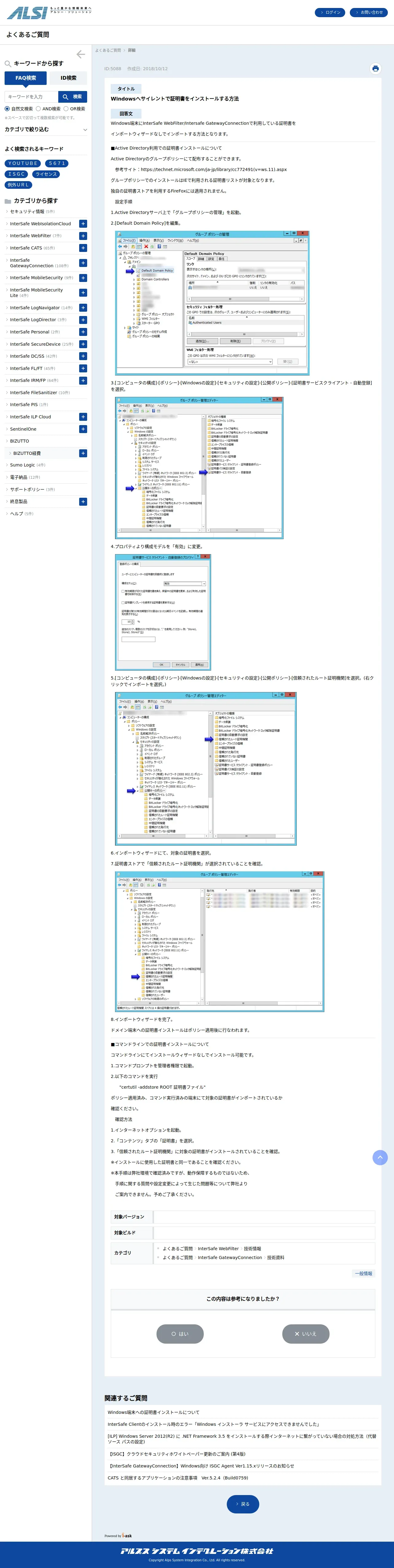Click 5671 keyword tag
394x1568 pixels.
click(57, 163)
